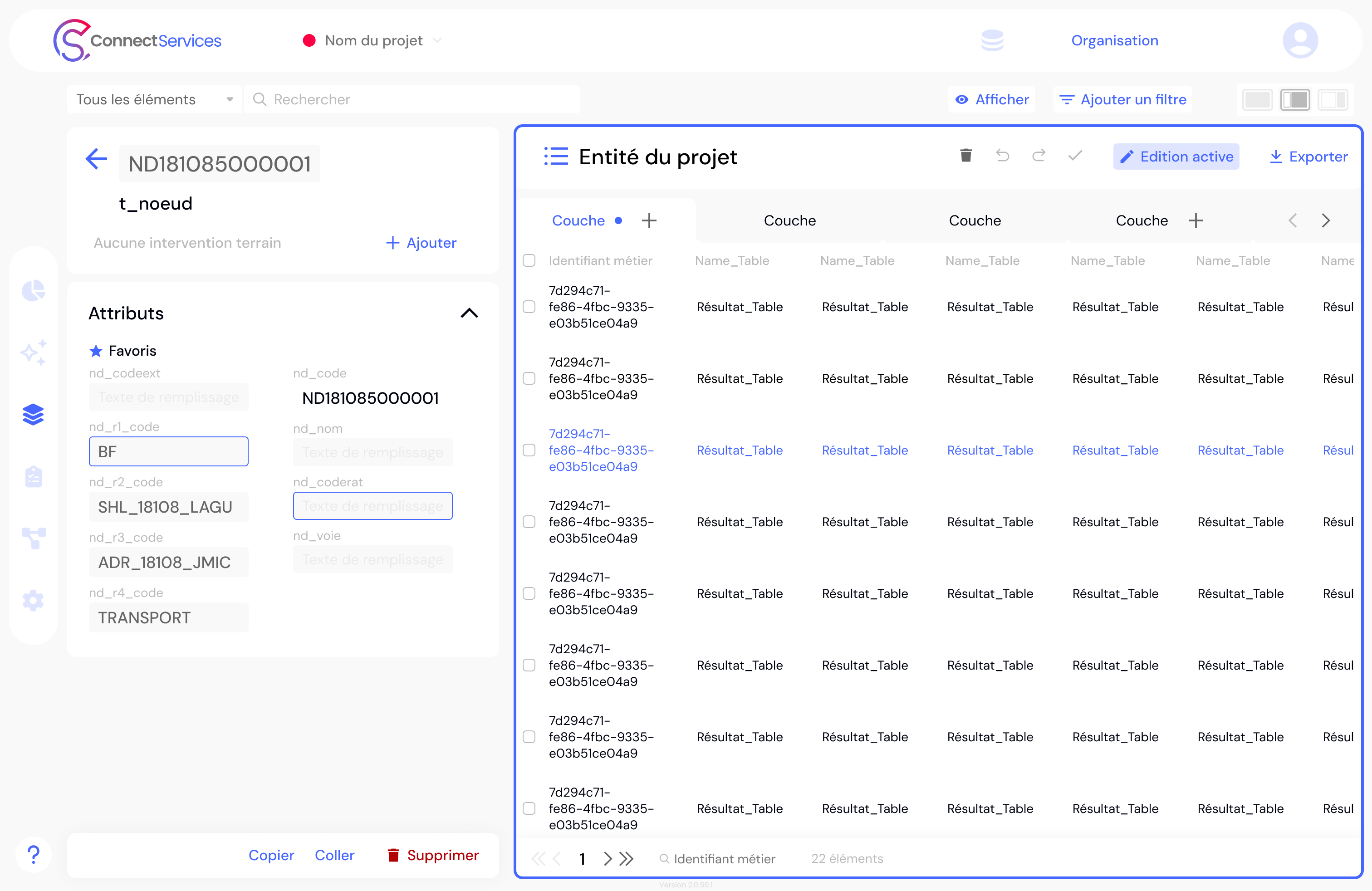
Task: Check the blue highlighted third row's checkbox
Action: (529, 450)
